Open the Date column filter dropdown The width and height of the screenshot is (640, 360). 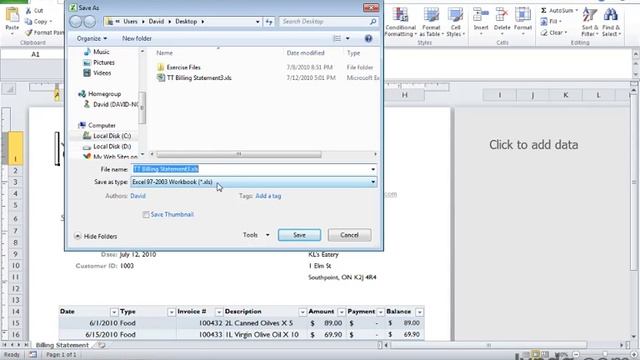[114, 312]
